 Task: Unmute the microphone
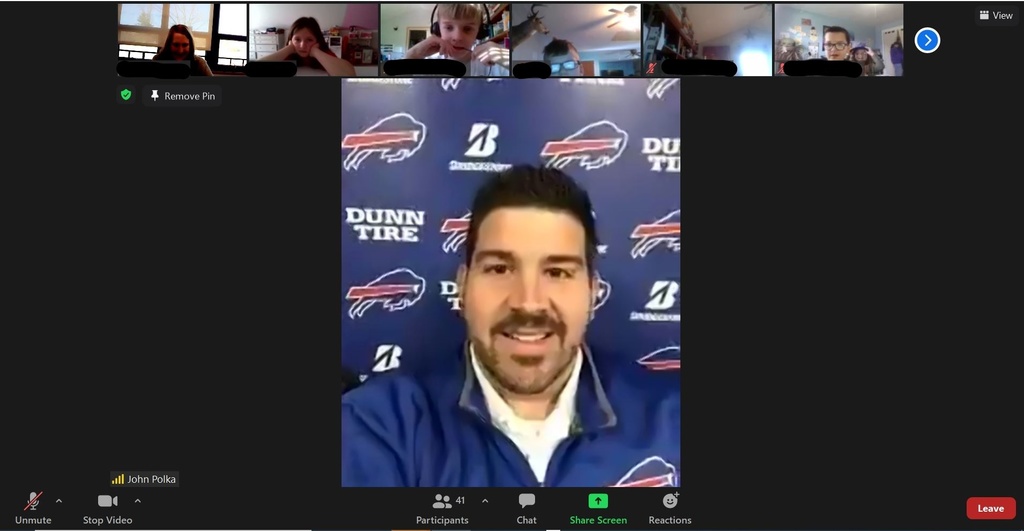click(33, 508)
